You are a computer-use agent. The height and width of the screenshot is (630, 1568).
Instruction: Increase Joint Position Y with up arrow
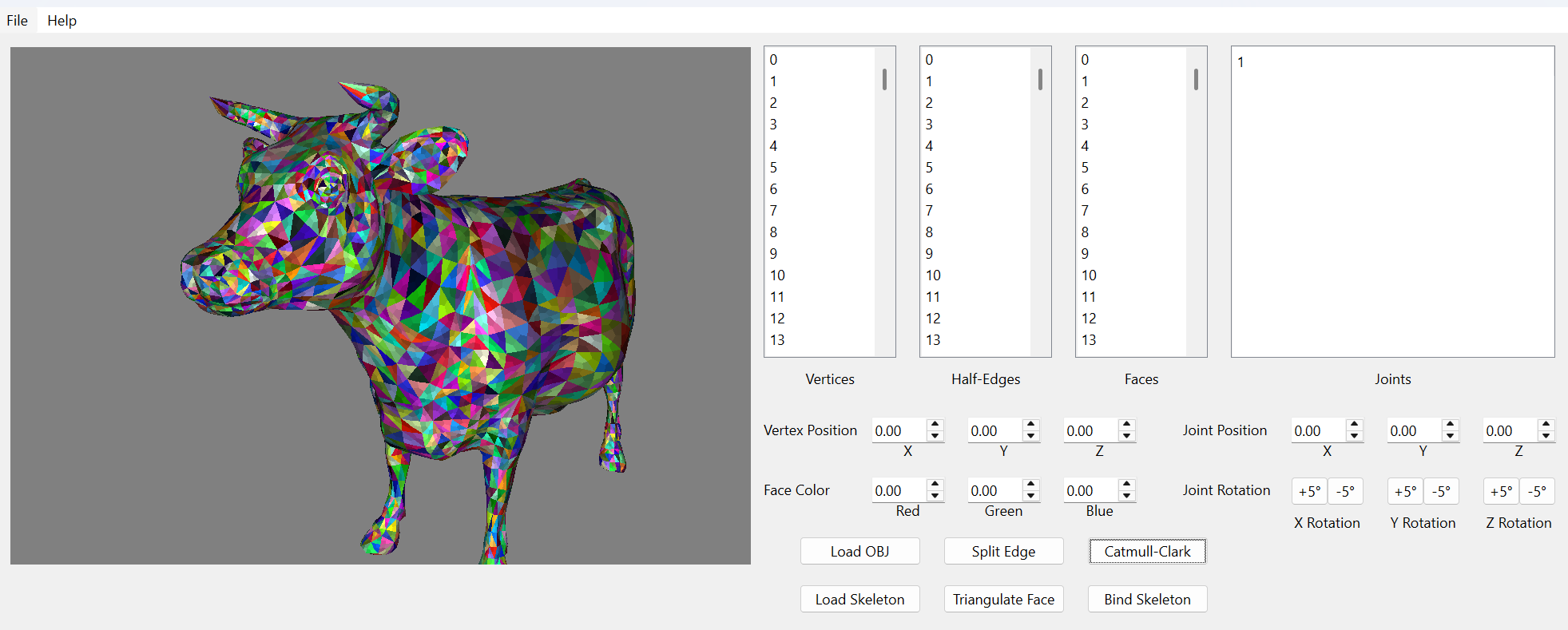point(1451,425)
